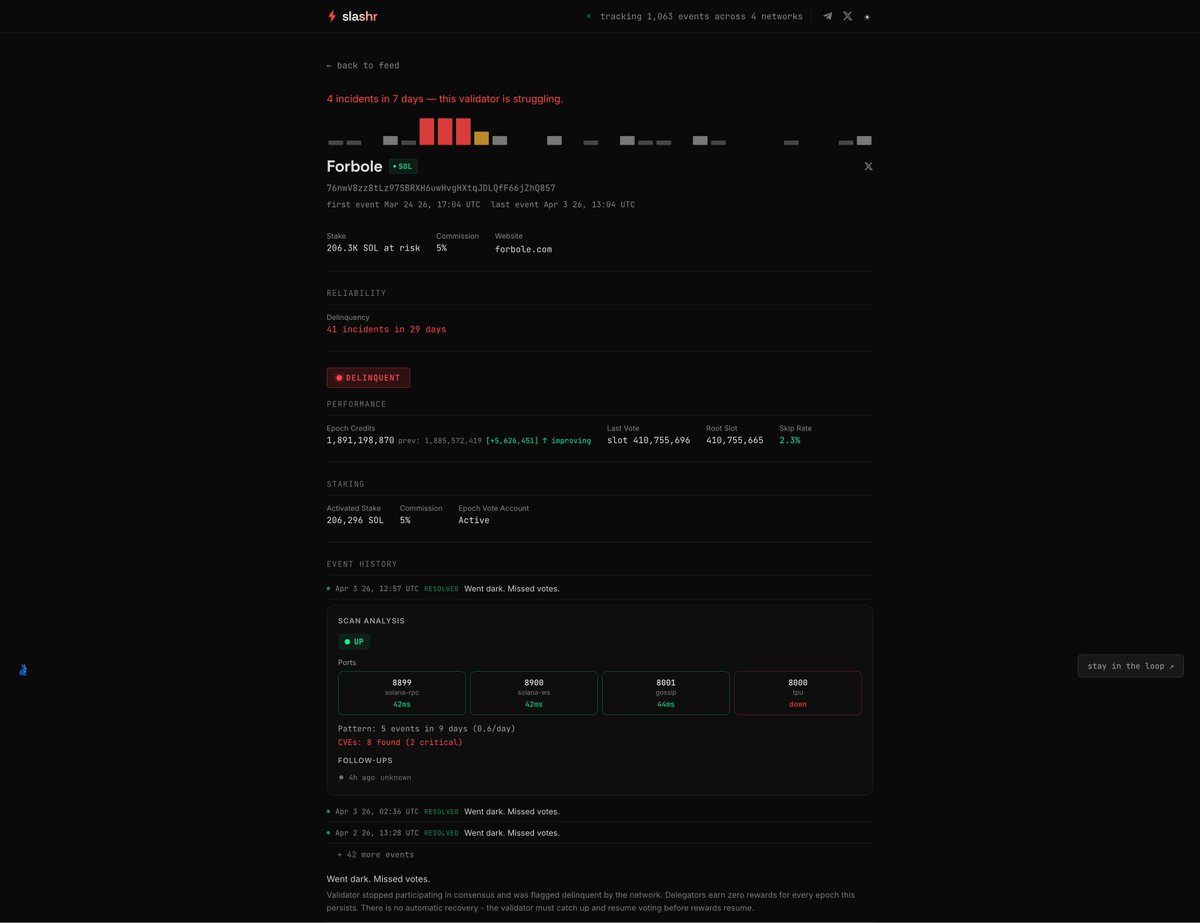Open the X icon in the top header
The height and width of the screenshot is (923, 1200).
tap(848, 16)
